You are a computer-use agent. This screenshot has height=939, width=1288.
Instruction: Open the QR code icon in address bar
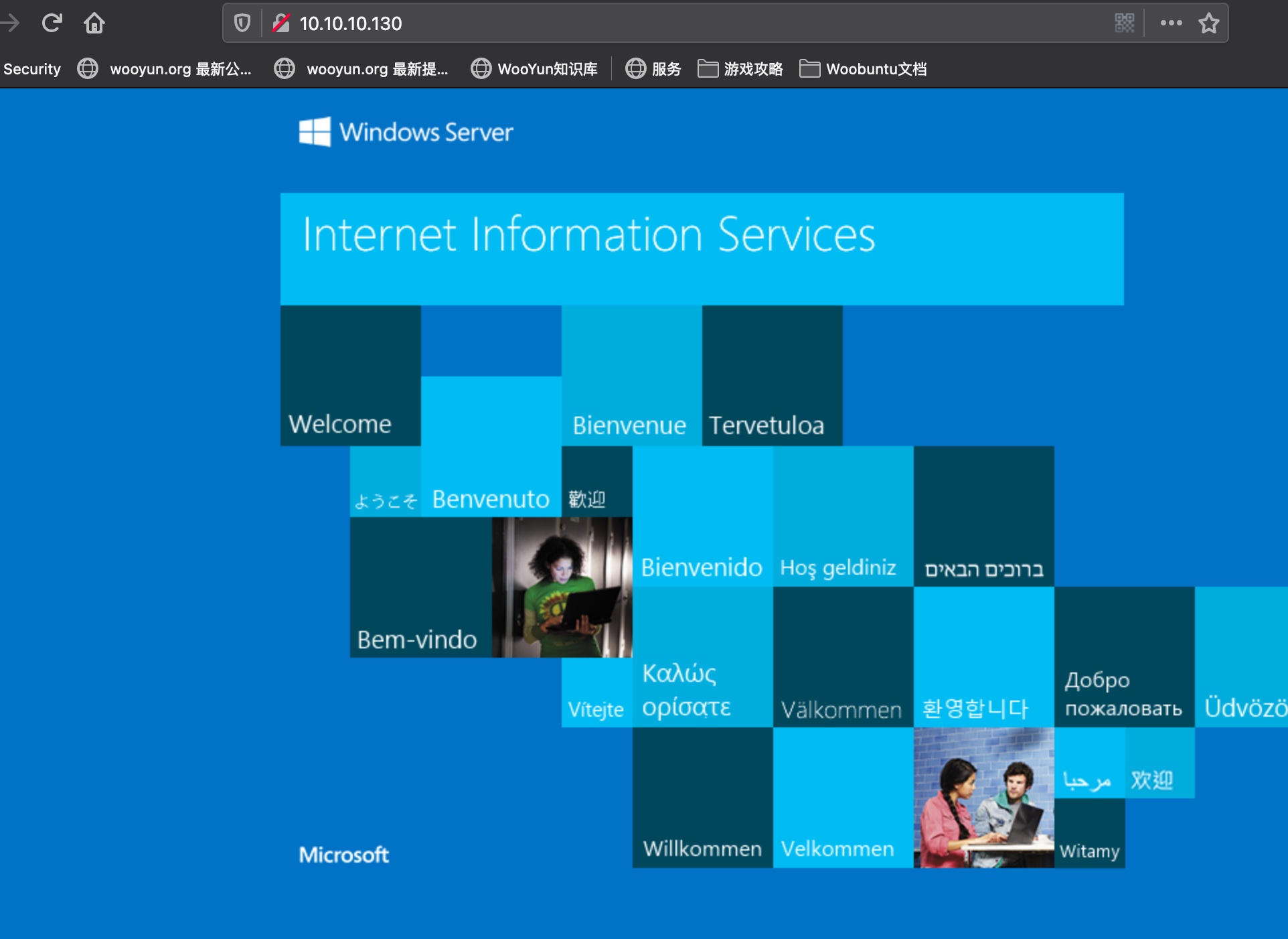pos(1124,23)
